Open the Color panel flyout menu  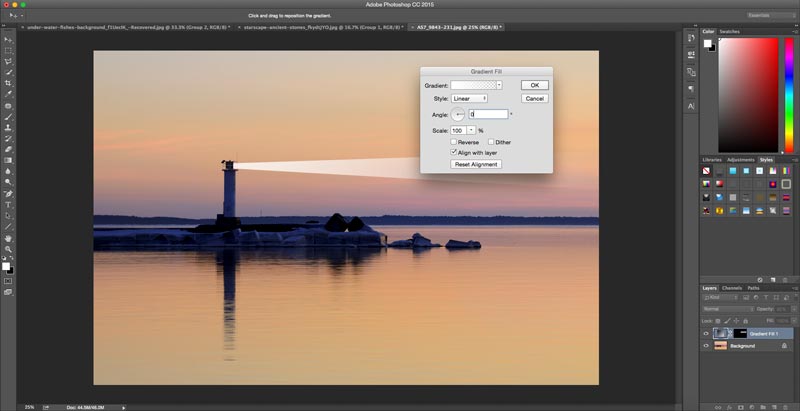pos(794,32)
